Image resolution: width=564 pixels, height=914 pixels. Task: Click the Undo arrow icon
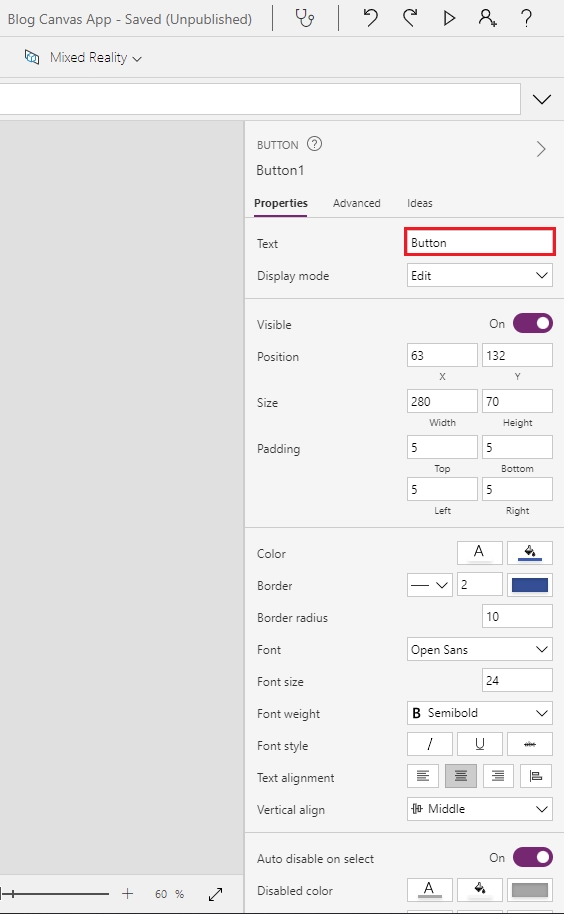[x=371, y=18]
